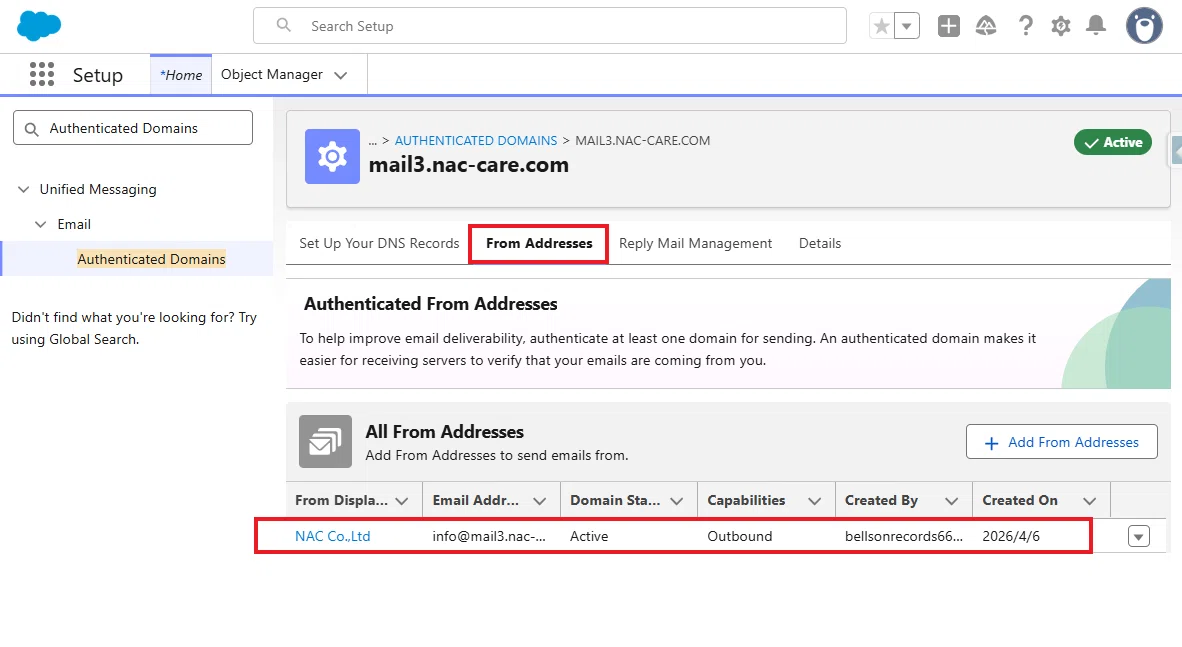Screen dimensions: 1182x647
Task: Open the Domain Status column menu chevron
Action: point(677,501)
